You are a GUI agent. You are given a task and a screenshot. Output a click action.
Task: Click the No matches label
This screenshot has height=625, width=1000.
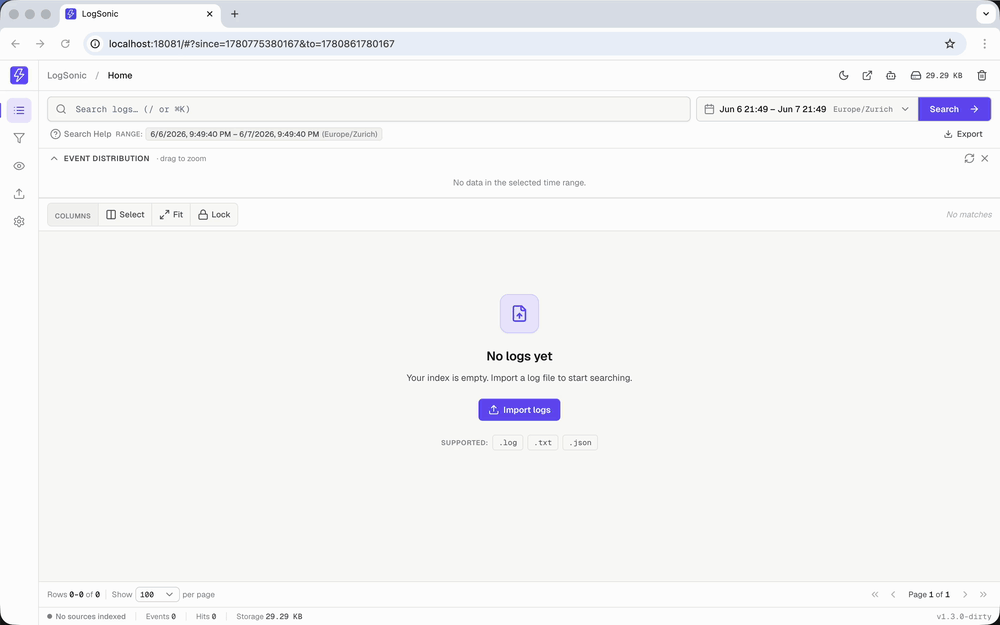pos(969,215)
